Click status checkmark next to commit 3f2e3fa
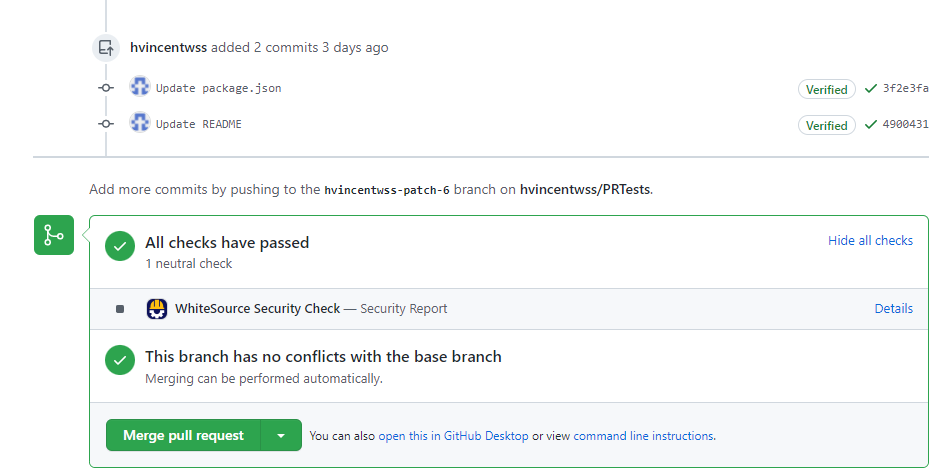 tap(871, 89)
